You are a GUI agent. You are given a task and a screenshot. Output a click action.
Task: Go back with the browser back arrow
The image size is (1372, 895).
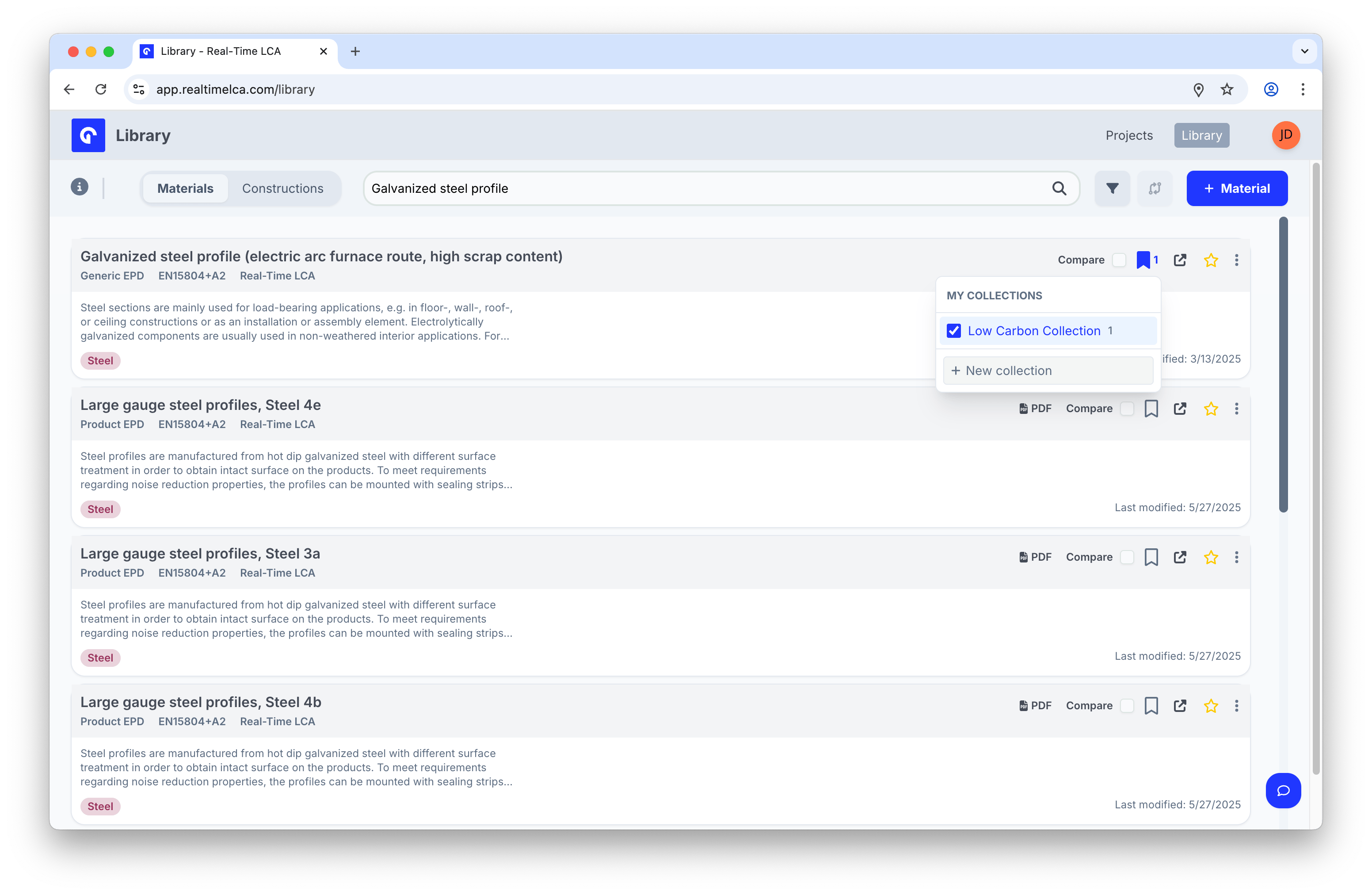[x=69, y=89]
